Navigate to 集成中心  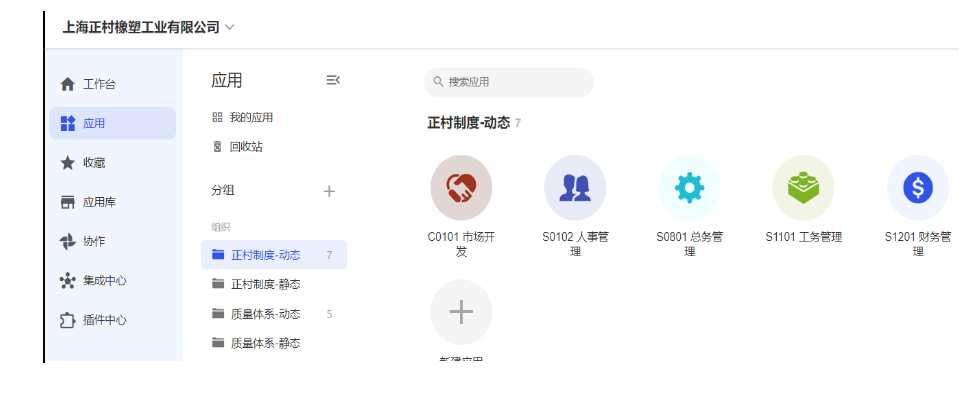click(104, 281)
